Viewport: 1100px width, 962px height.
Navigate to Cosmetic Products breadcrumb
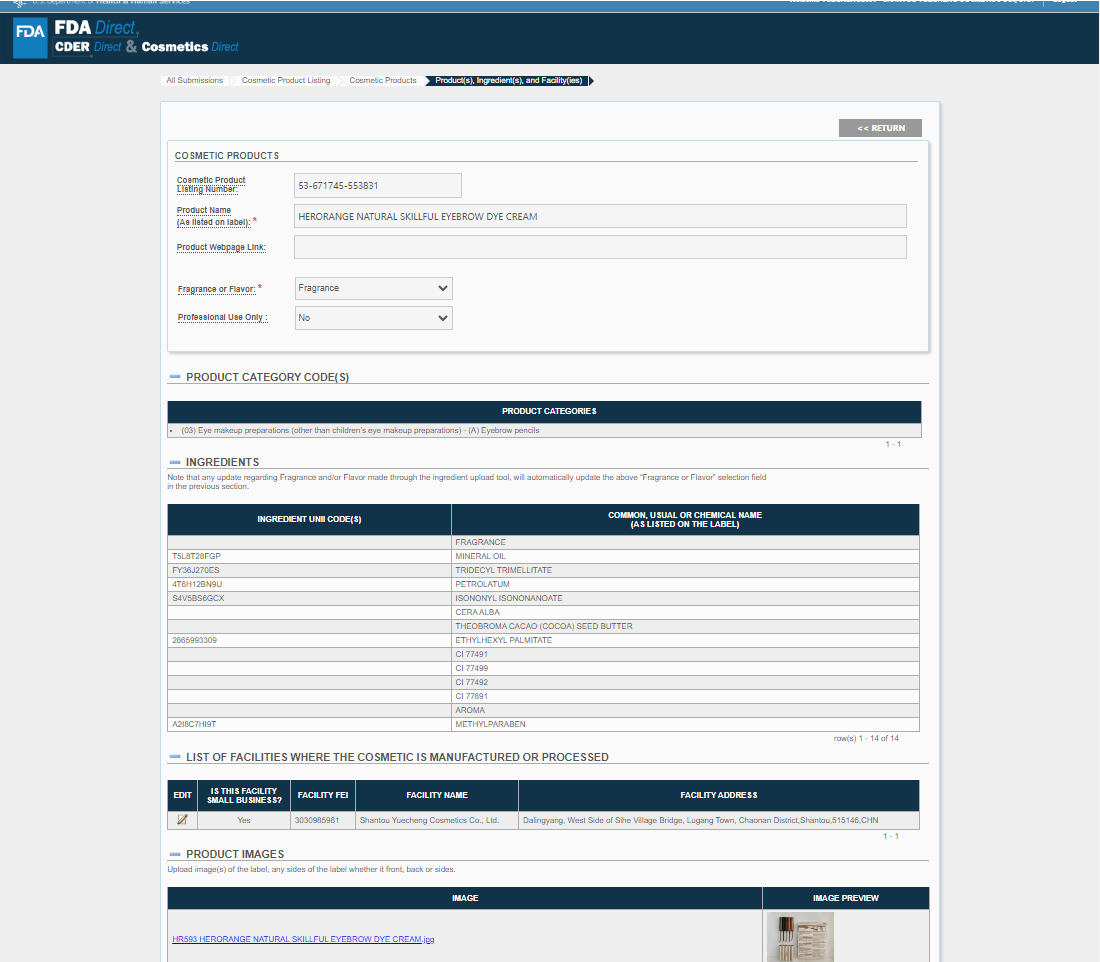coord(382,80)
